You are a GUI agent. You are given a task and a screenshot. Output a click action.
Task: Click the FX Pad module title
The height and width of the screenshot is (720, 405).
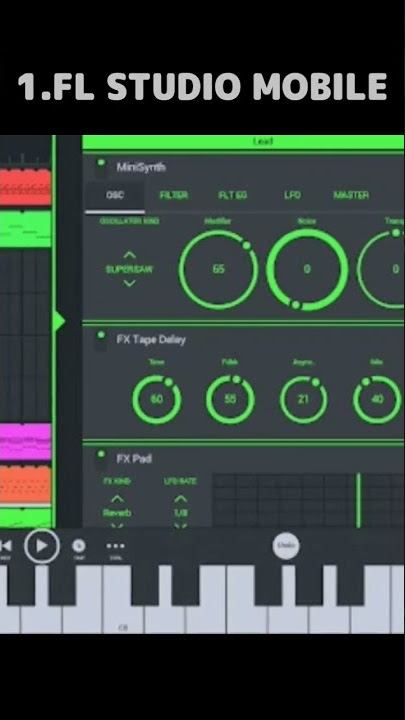click(x=134, y=459)
